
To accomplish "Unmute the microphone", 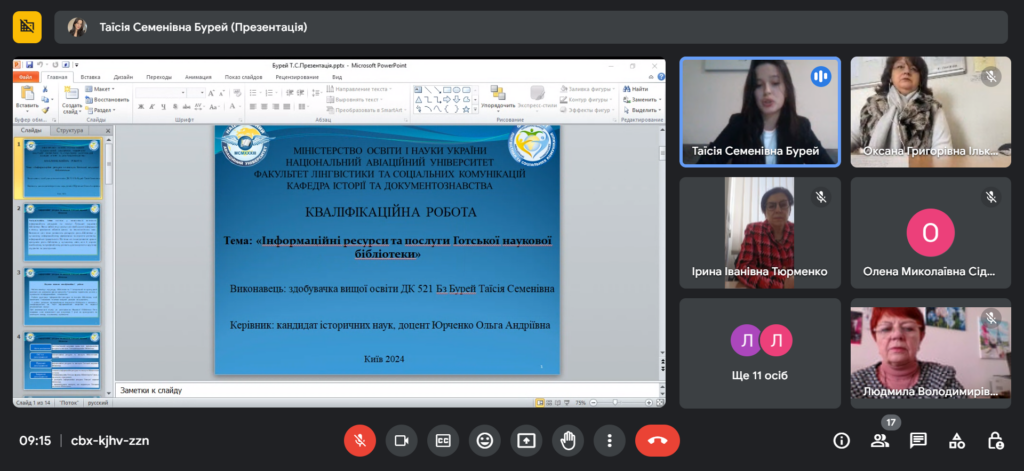I will (x=359, y=440).
